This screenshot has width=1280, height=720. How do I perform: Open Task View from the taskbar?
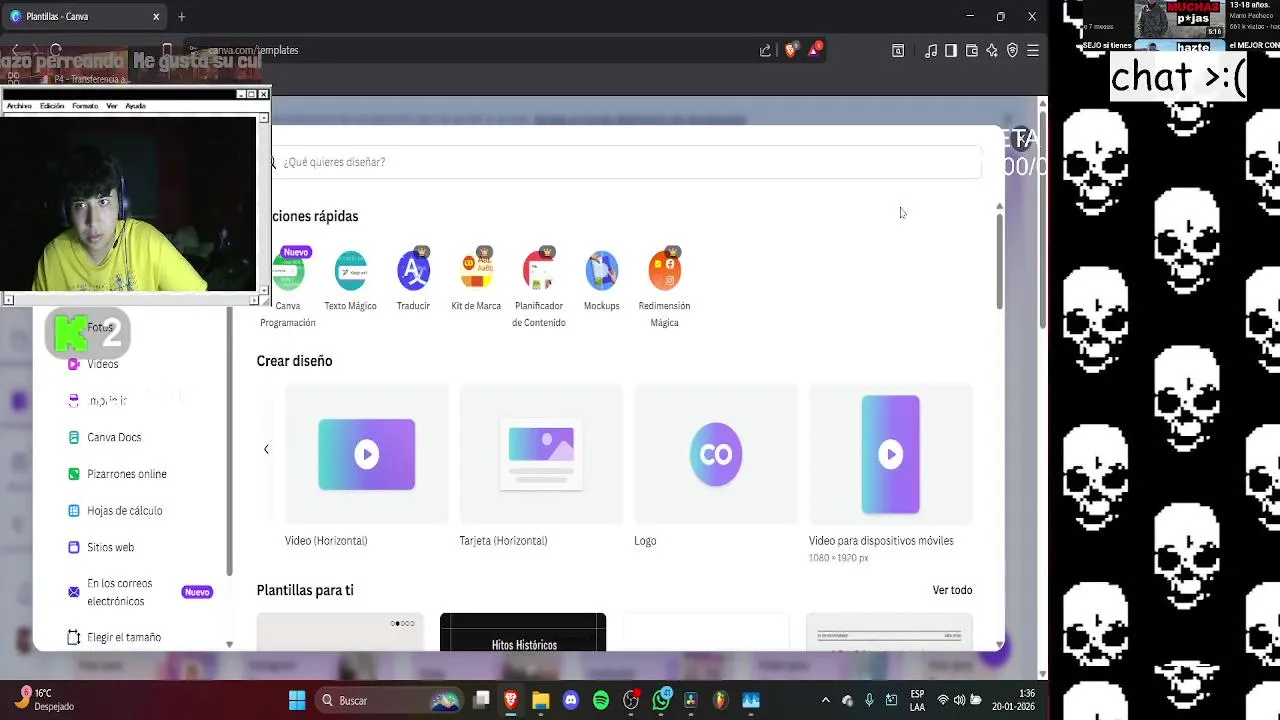coord(481,700)
